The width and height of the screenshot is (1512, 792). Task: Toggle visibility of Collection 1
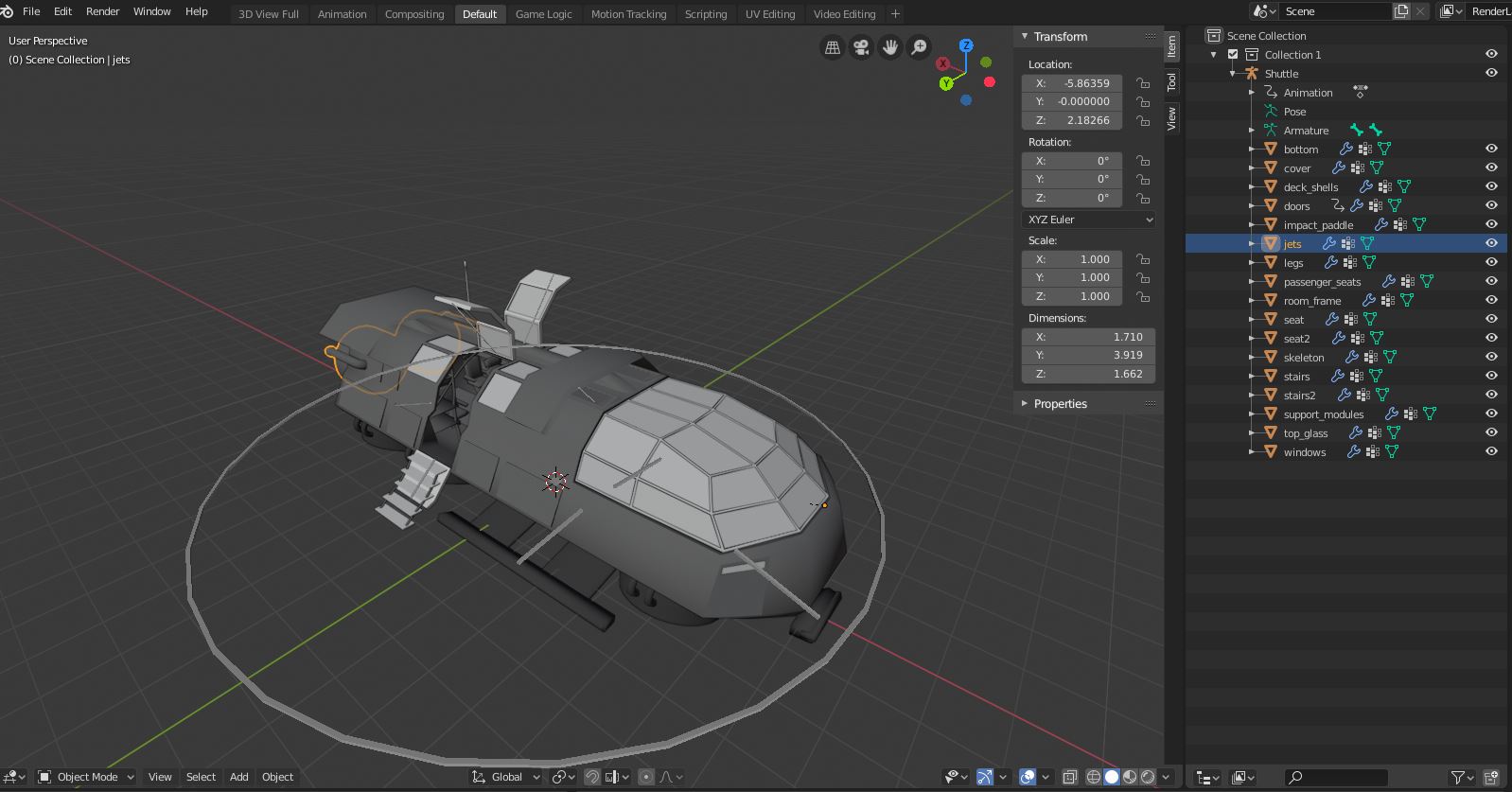(x=1491, y=54)
